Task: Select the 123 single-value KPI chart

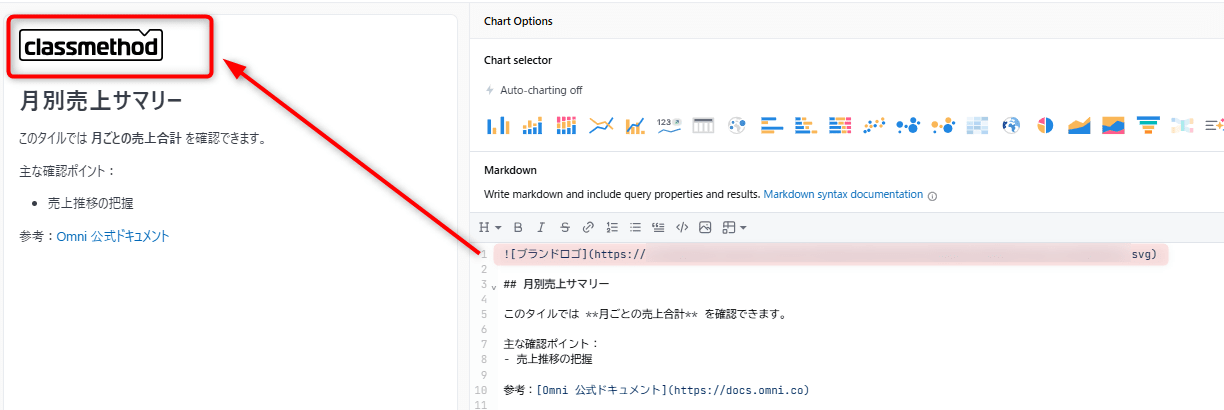Action: tap(669, 125)
